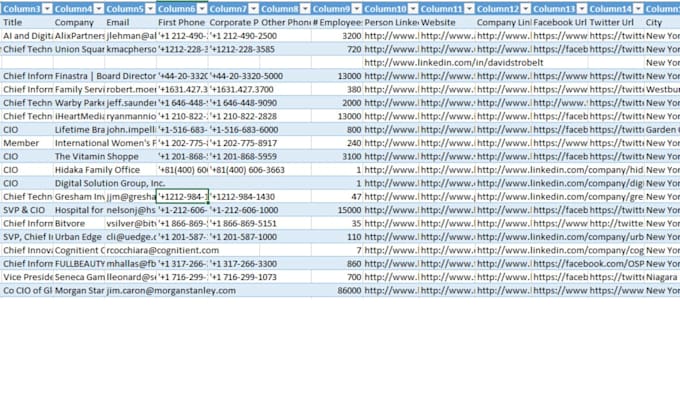The width and height of the screenshot is (680, 409).
Task: Click the 'AlixPartners' company cell
Action: click(79, 36)
